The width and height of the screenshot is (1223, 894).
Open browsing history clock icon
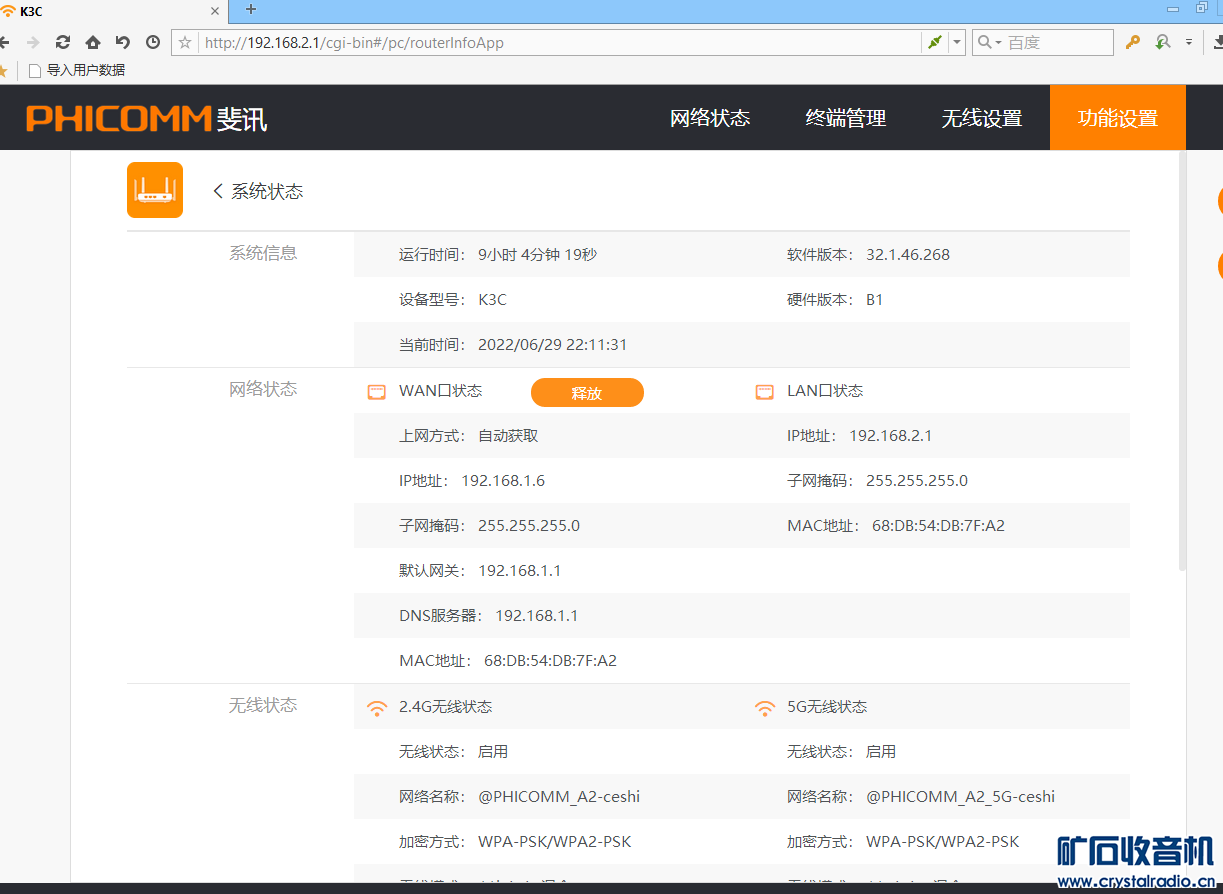tap(153, 42)
